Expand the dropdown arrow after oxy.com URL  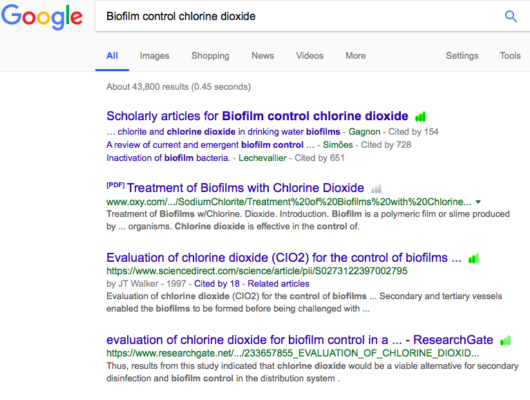coord(478,202)
